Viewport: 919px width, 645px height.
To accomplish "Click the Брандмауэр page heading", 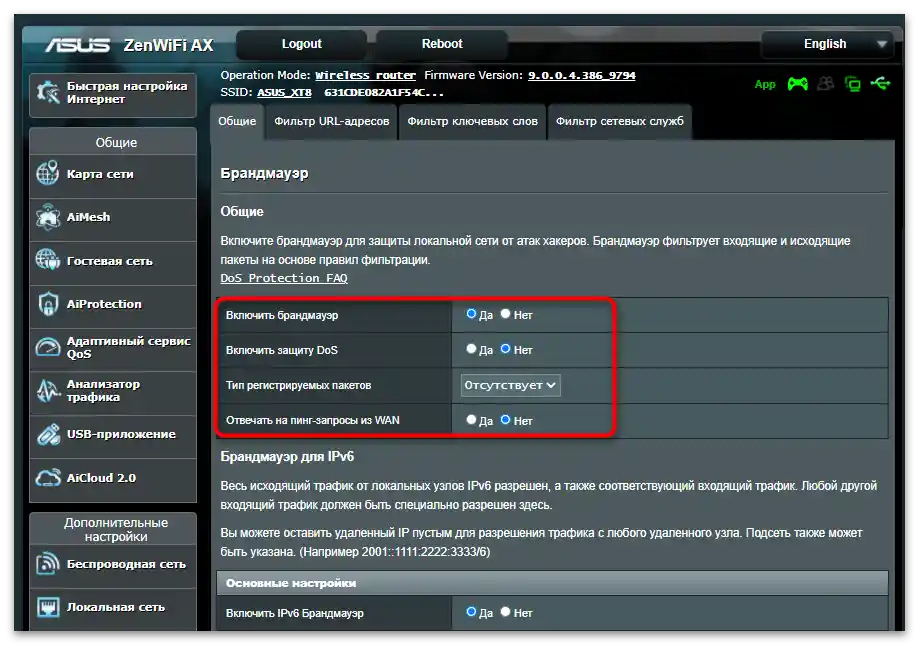I will (264, 173).
